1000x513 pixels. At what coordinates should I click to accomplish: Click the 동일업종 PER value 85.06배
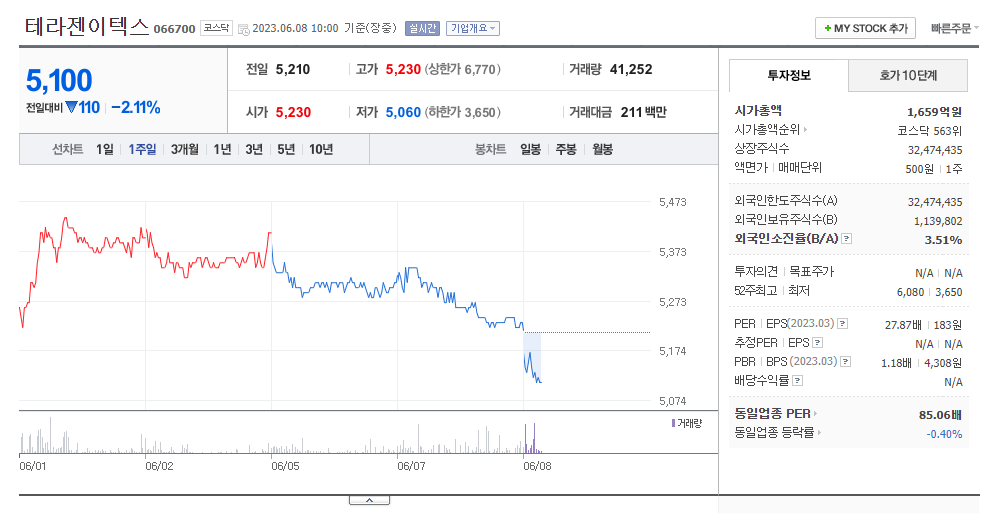(940, 415)
